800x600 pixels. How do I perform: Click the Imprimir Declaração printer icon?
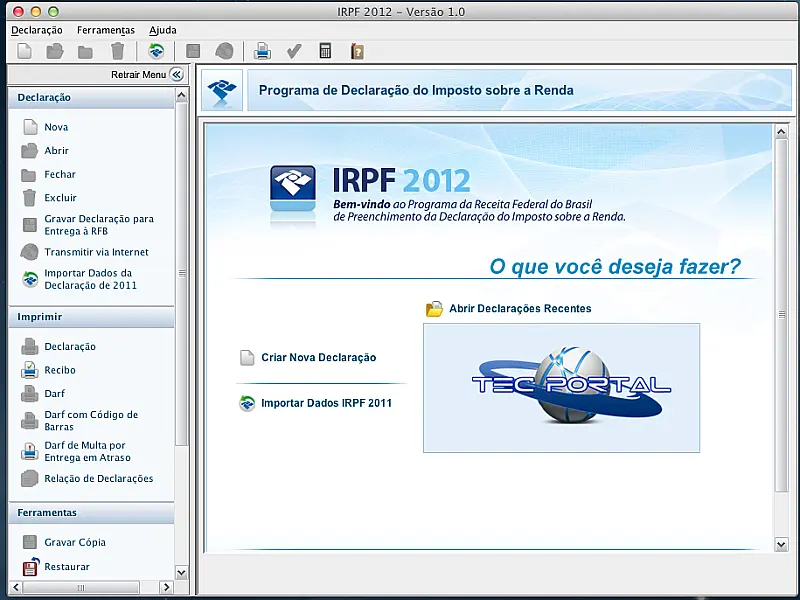click(x=30, y=346)
